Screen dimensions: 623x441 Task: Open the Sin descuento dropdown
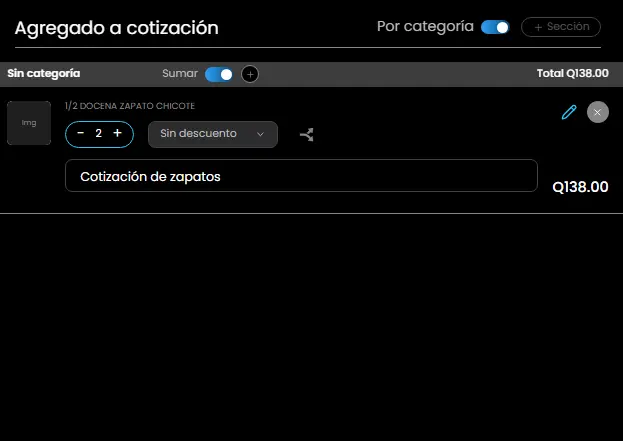coord(213,134)
